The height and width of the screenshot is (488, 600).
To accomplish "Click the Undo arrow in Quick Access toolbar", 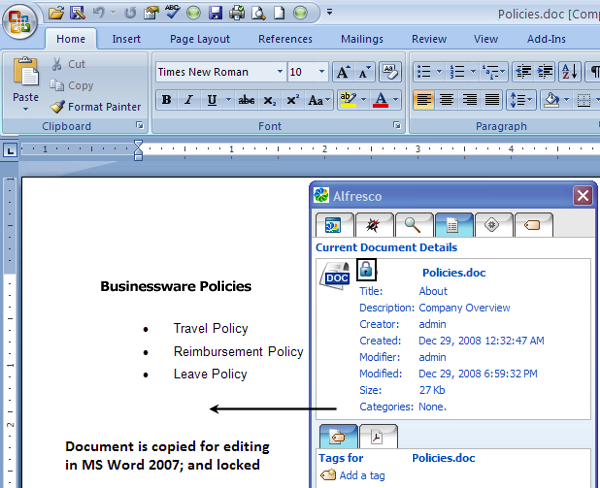I will pyautogui.click(x=98, y=13).
